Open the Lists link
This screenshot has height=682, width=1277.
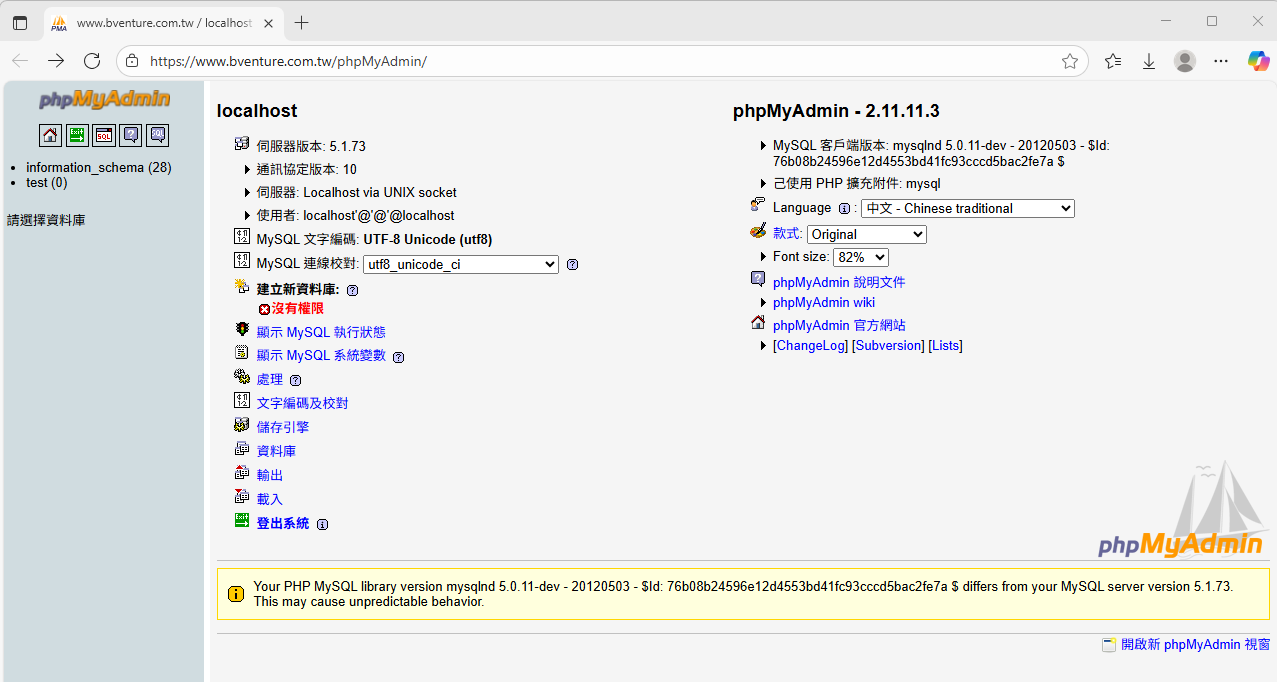(x=945, y=345)
